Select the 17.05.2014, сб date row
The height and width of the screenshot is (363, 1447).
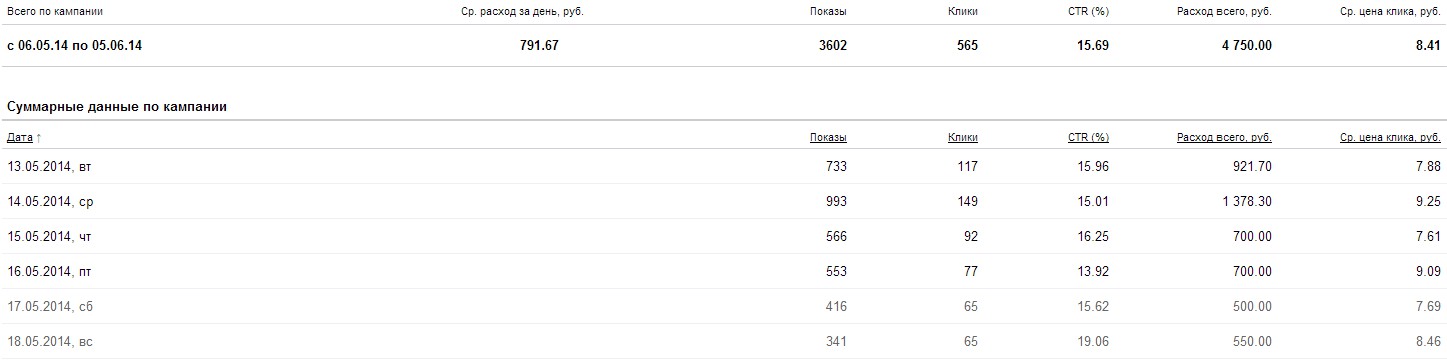[x=723, y=306]
